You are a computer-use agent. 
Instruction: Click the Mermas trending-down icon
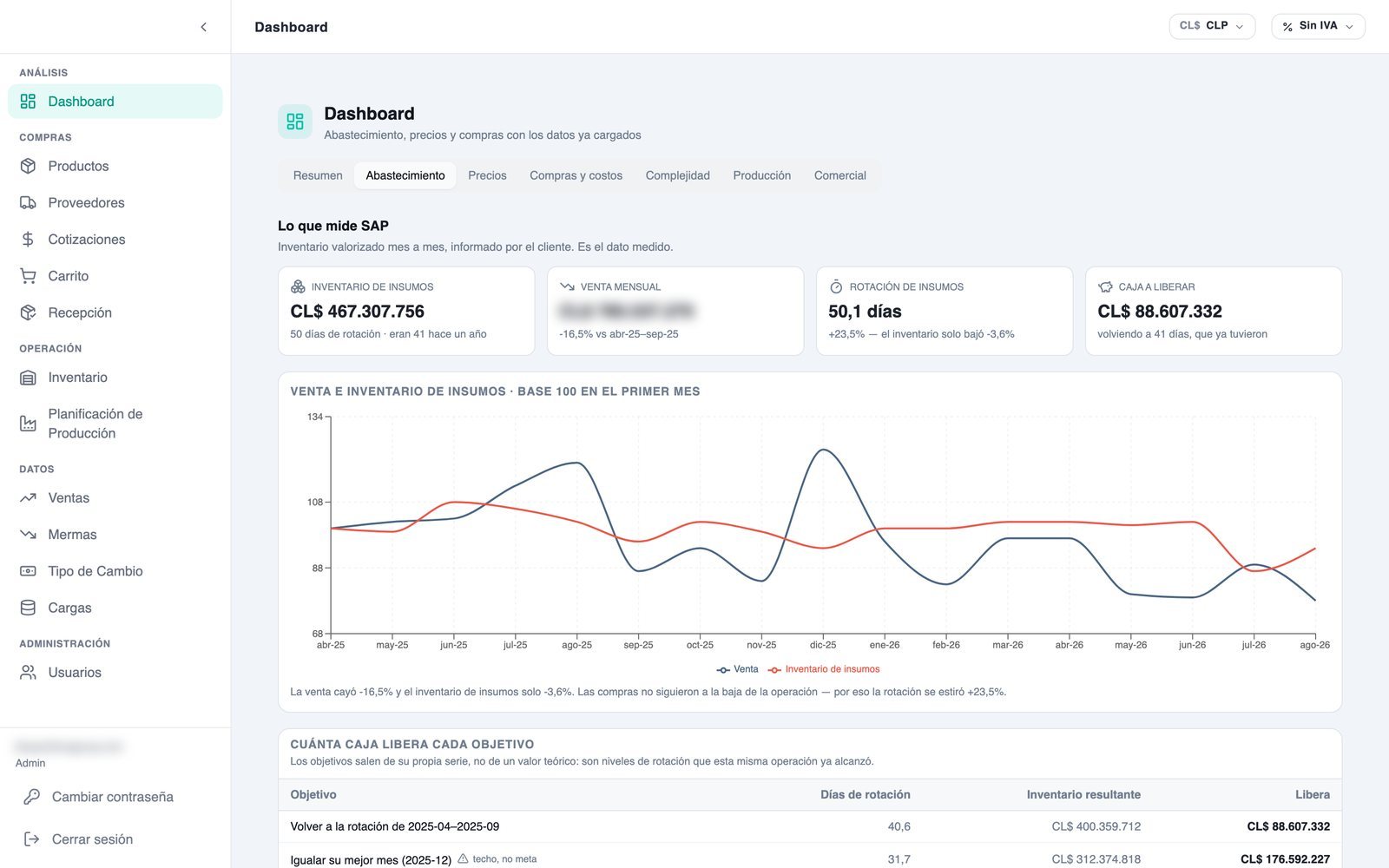pyautogui.click(x=28, y=535)
